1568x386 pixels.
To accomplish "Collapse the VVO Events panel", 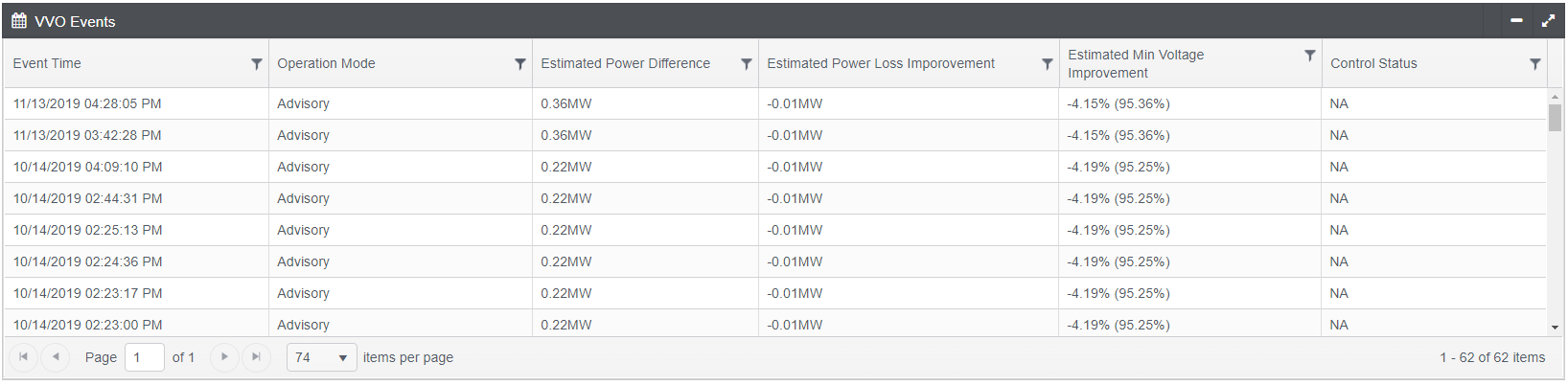I will 1516,20.
